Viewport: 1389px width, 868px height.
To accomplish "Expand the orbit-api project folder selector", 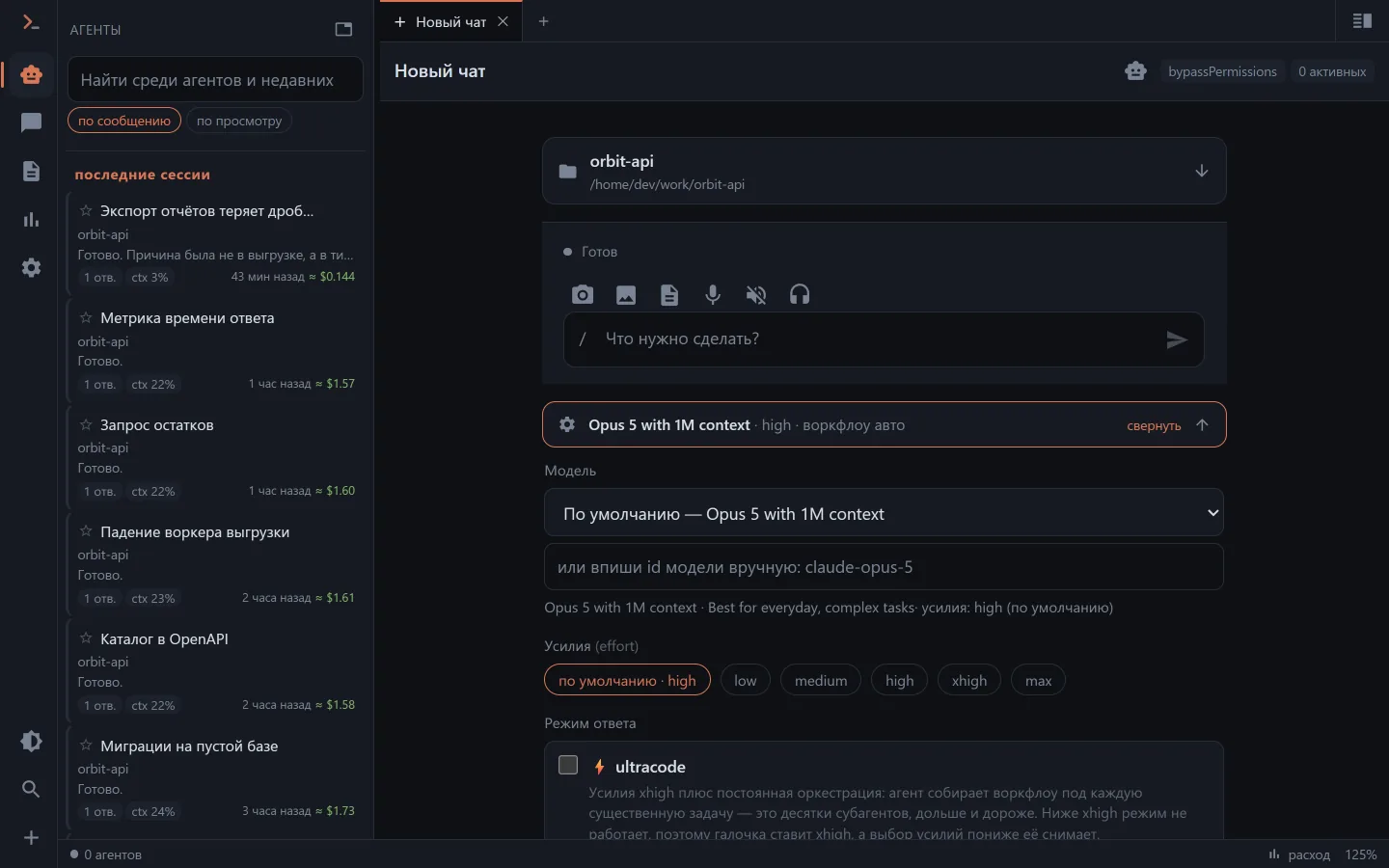I will tap(884, 171).
